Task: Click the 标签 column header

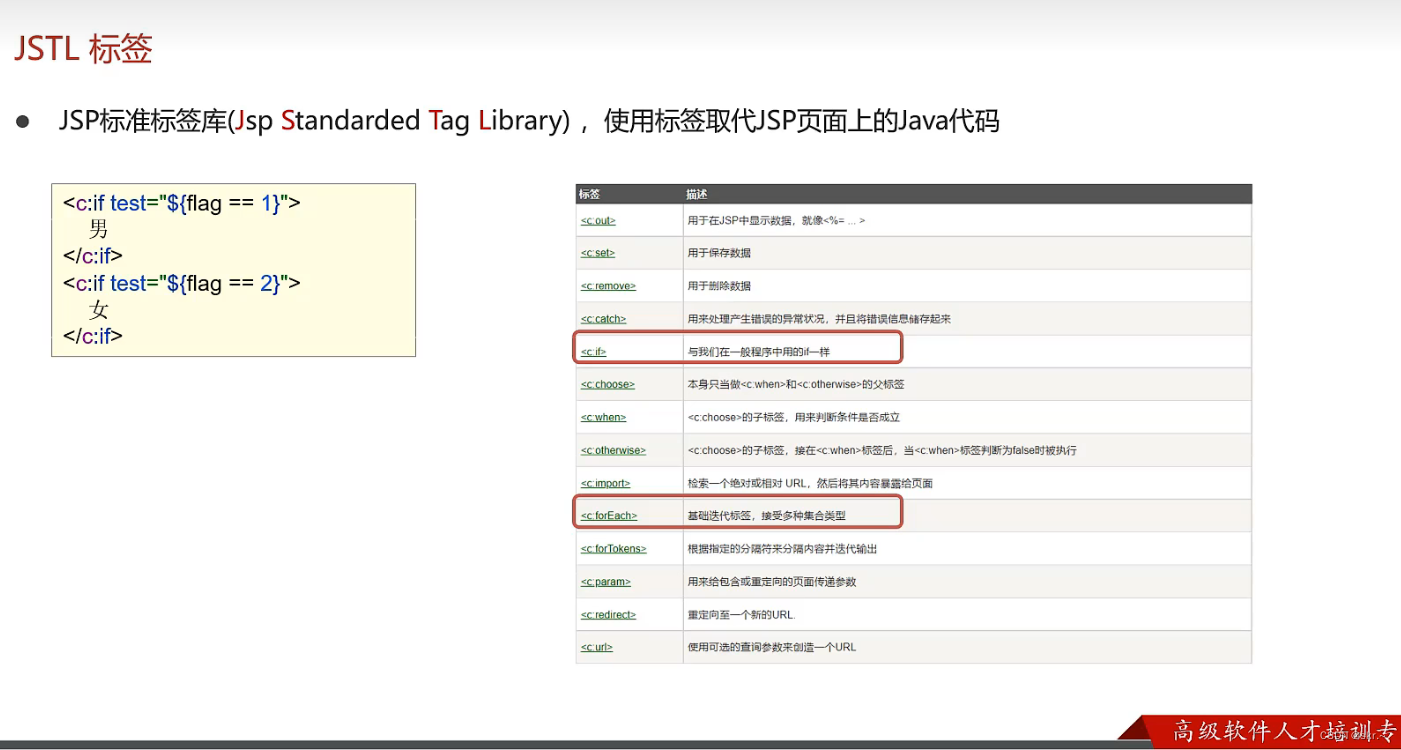Action: pyautogui.click(x=590, y=194)
